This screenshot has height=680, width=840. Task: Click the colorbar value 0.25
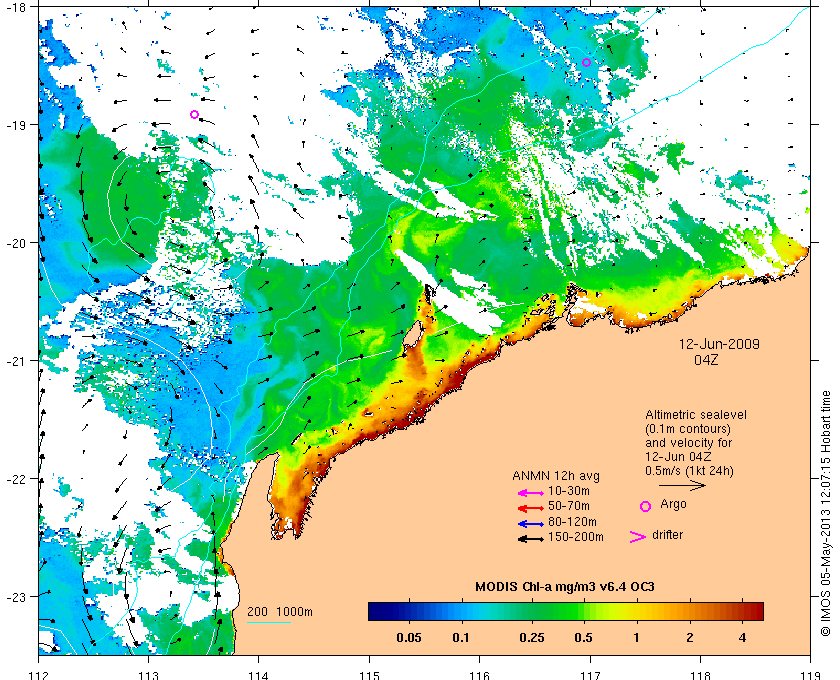tap(532, 638)
